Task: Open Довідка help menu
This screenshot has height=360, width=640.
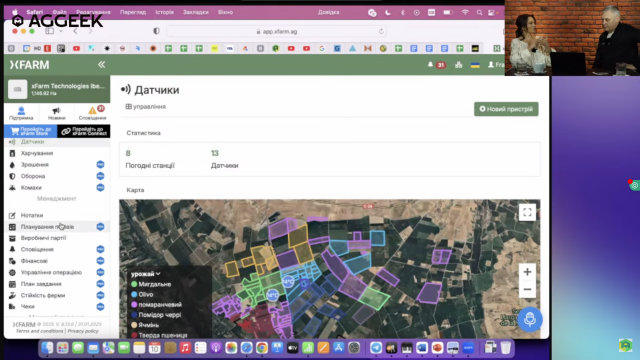Action: pos(329,12)
